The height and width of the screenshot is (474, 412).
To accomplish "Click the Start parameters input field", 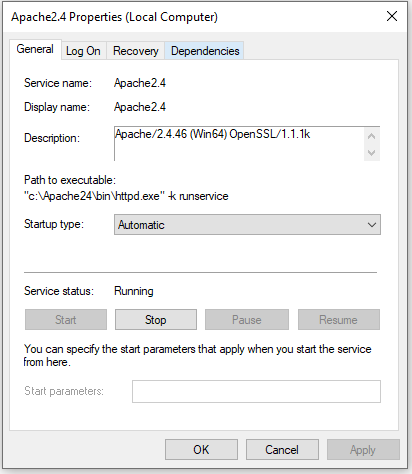I will [x=256, y=391].
